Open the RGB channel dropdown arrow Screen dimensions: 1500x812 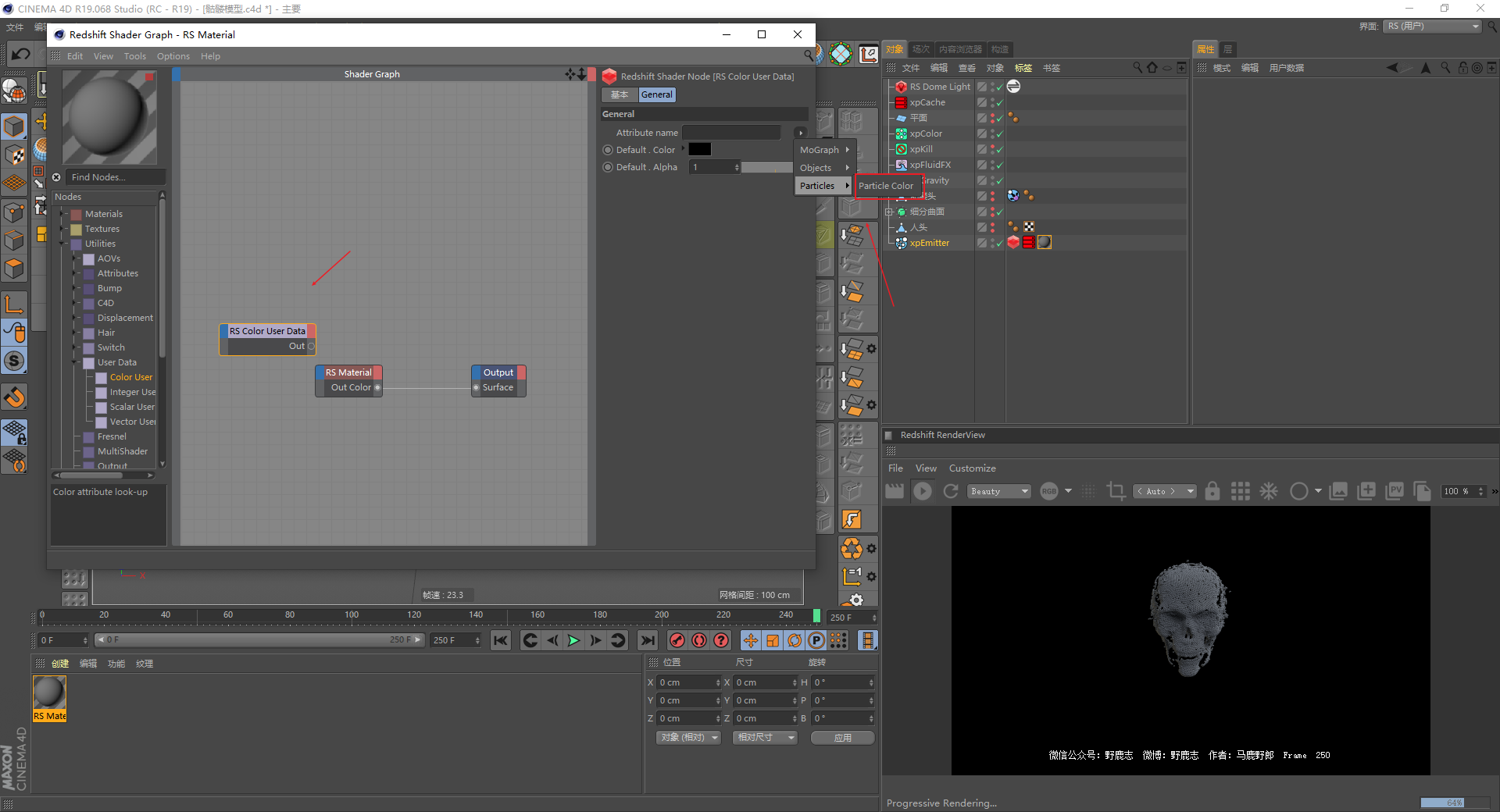[x=1068, y=491]
